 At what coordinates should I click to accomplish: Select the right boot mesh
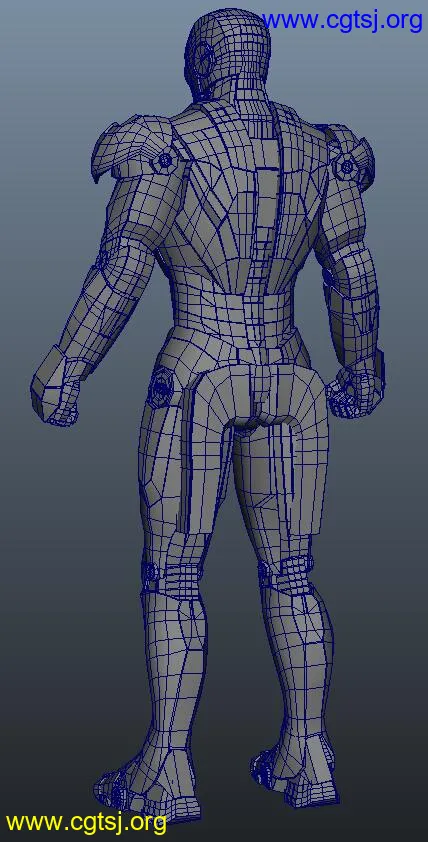(x=294, y=781)
